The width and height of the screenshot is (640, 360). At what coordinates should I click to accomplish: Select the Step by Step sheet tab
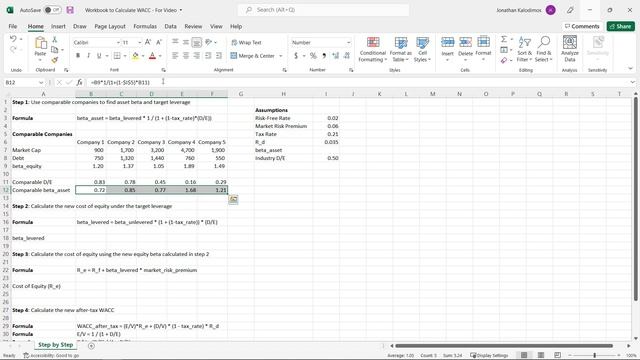56,345
